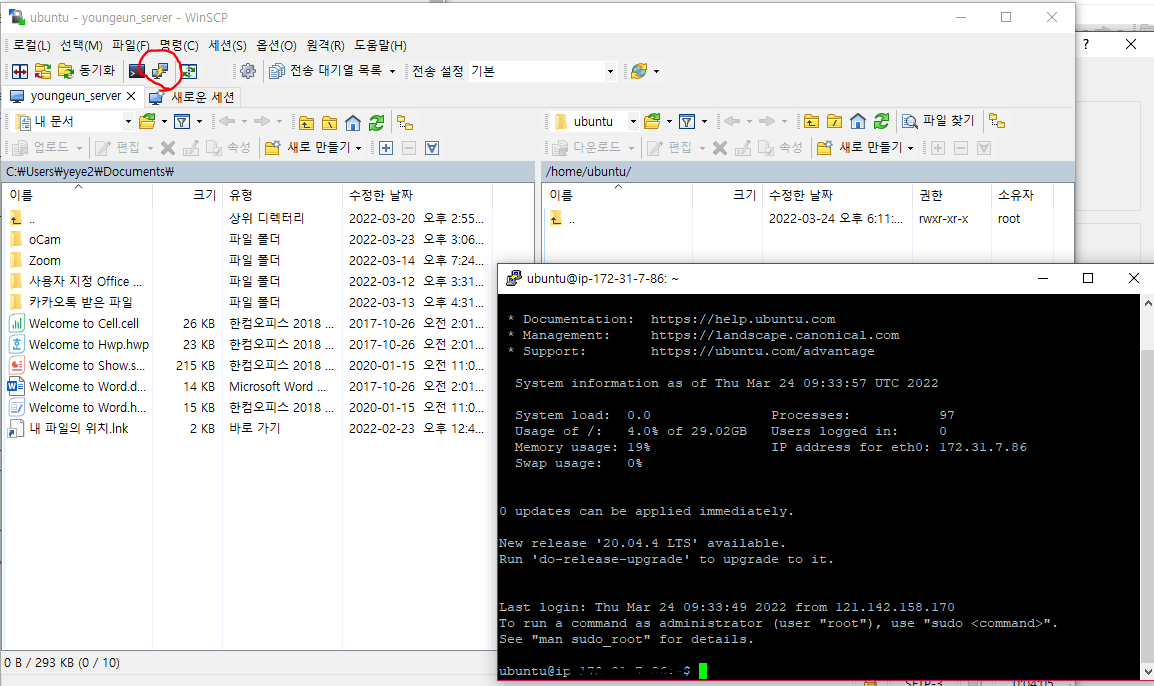
Task: Open the 전송 설정 기본 combo box
Action: coord(542,71)
